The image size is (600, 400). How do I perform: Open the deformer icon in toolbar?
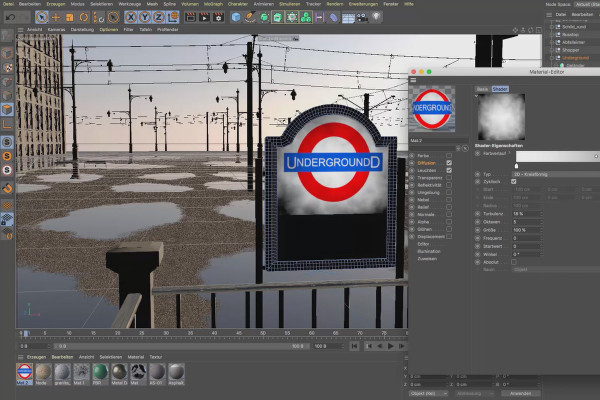(x=334, y=17)
